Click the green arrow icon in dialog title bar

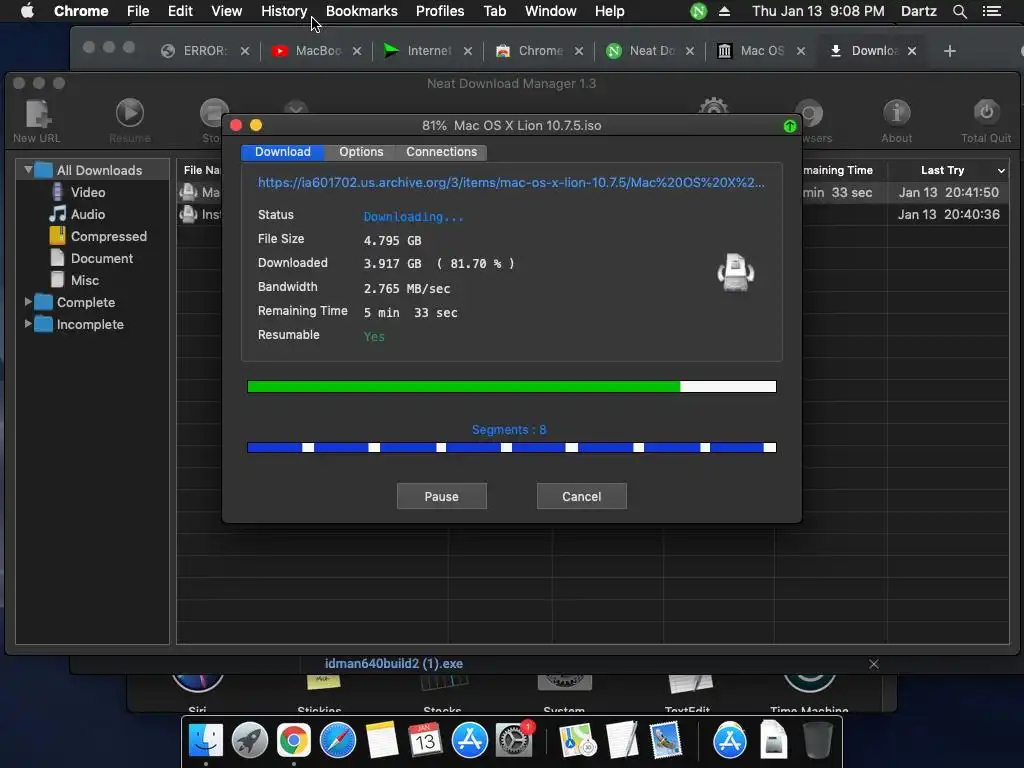(790, 126)
